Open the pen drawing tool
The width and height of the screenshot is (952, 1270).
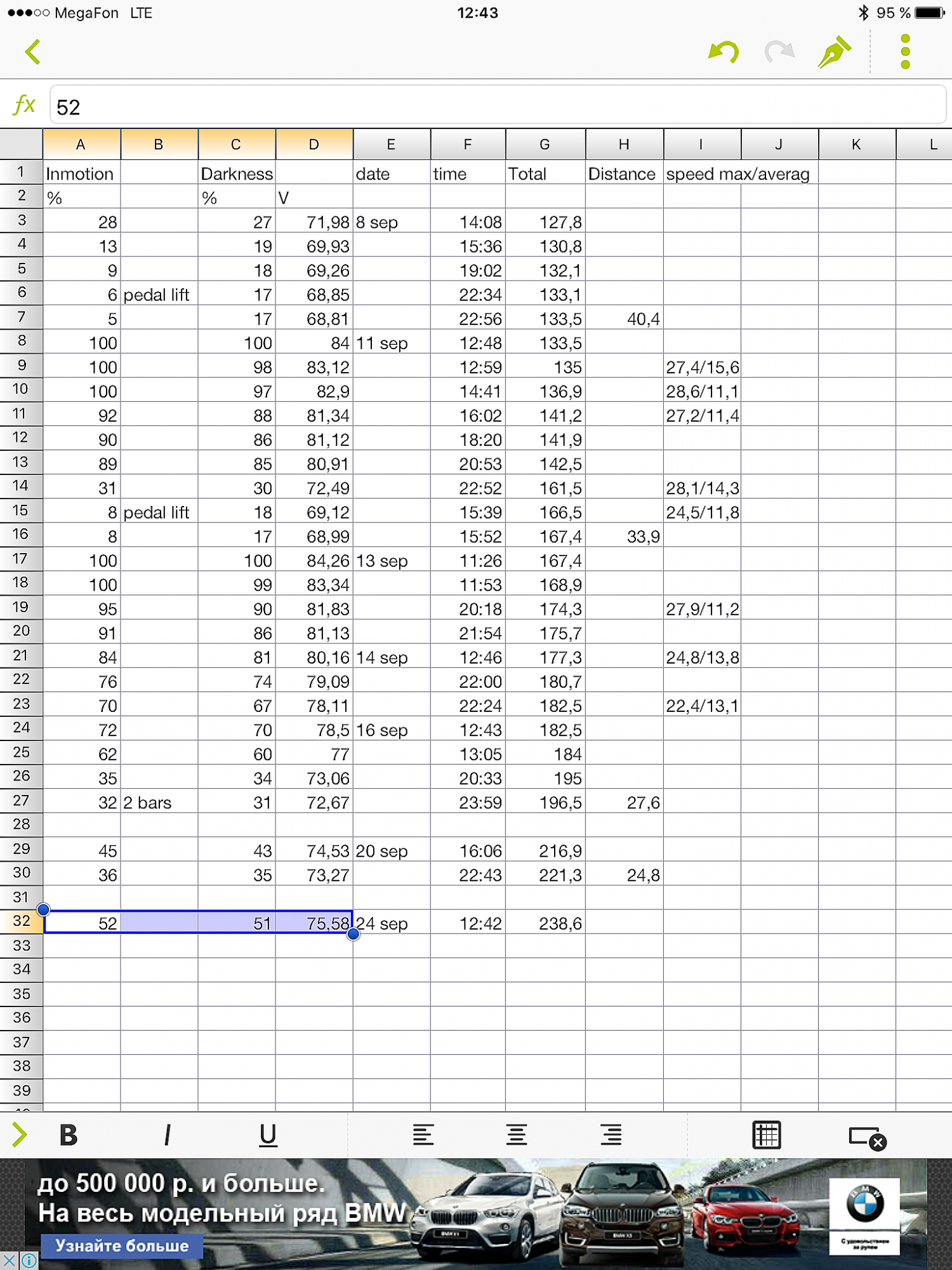pos(834,52)
